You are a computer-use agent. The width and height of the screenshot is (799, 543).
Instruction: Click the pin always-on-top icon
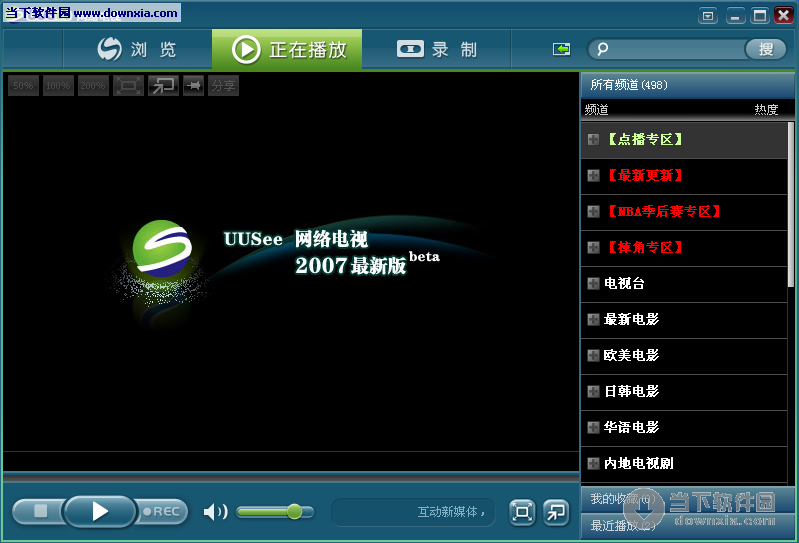tap(193, 86)
